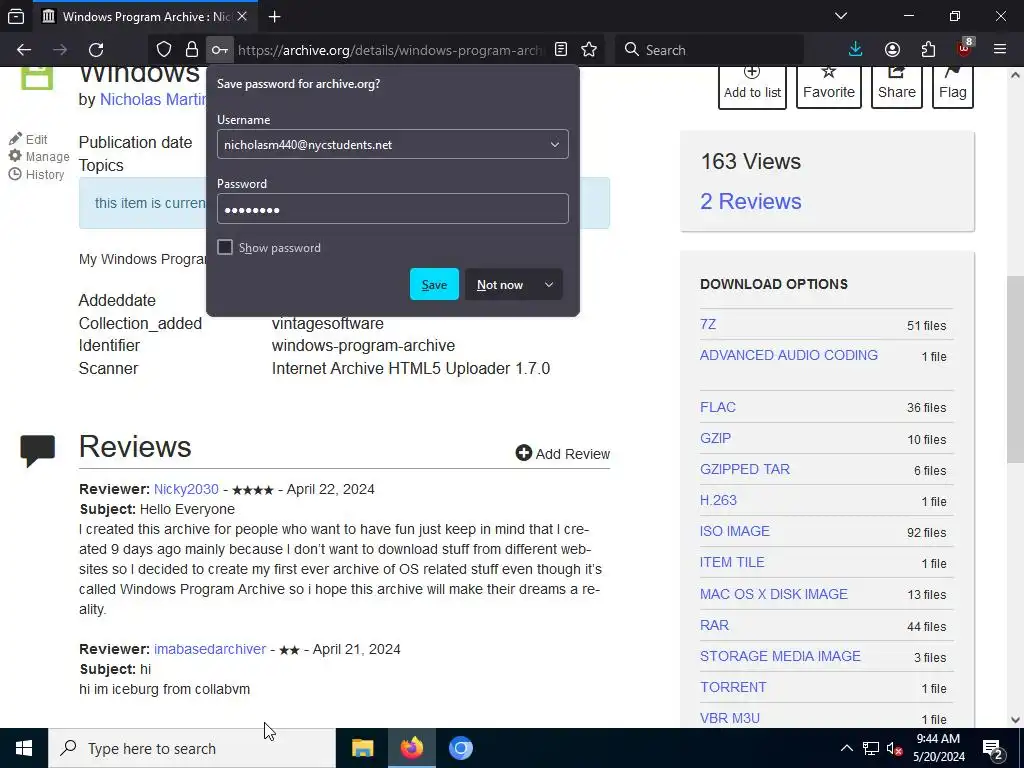The height and width of the screenshot is (768, 1024).
Task: Click the VBR M3U download option
Action: pos(729,718)
